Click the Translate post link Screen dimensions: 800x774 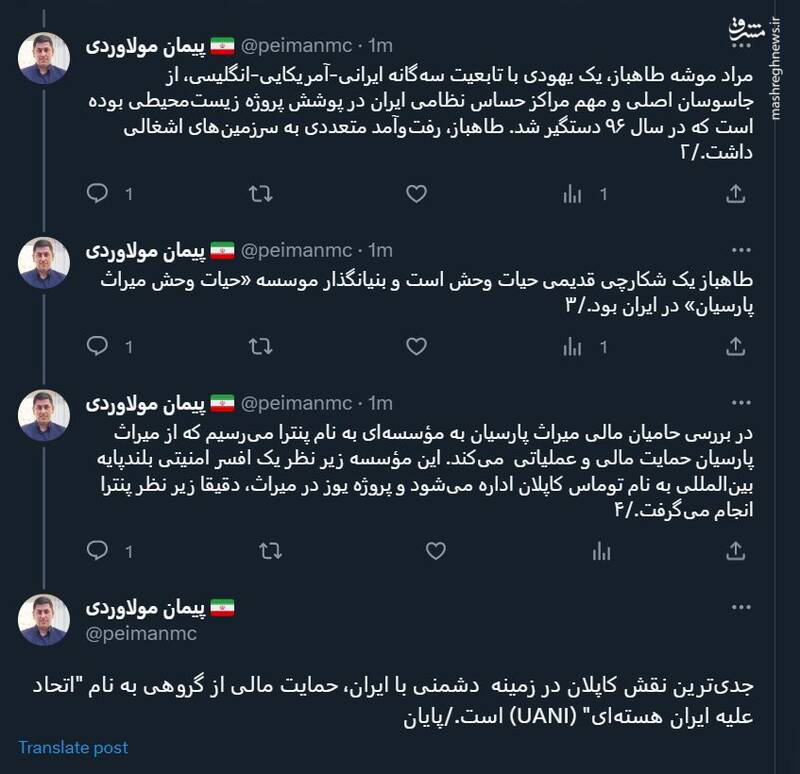(73, 747)
